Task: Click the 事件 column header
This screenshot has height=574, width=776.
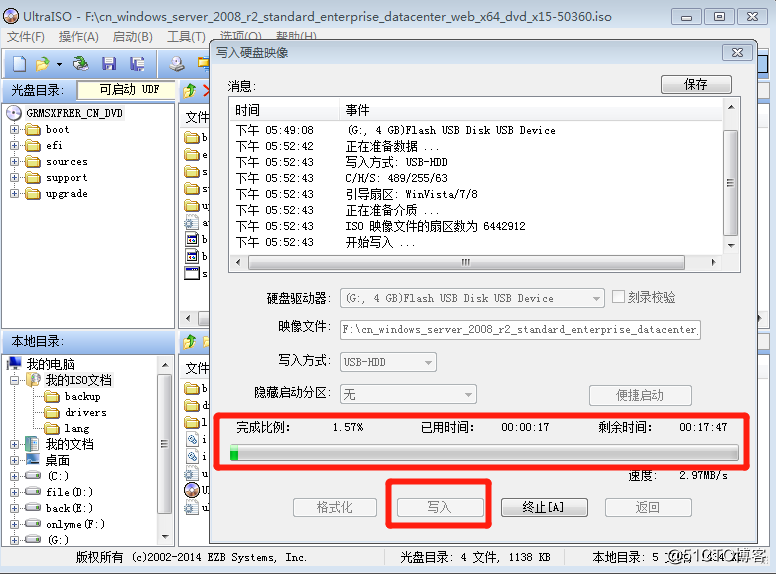Action: tap(531, 110)
